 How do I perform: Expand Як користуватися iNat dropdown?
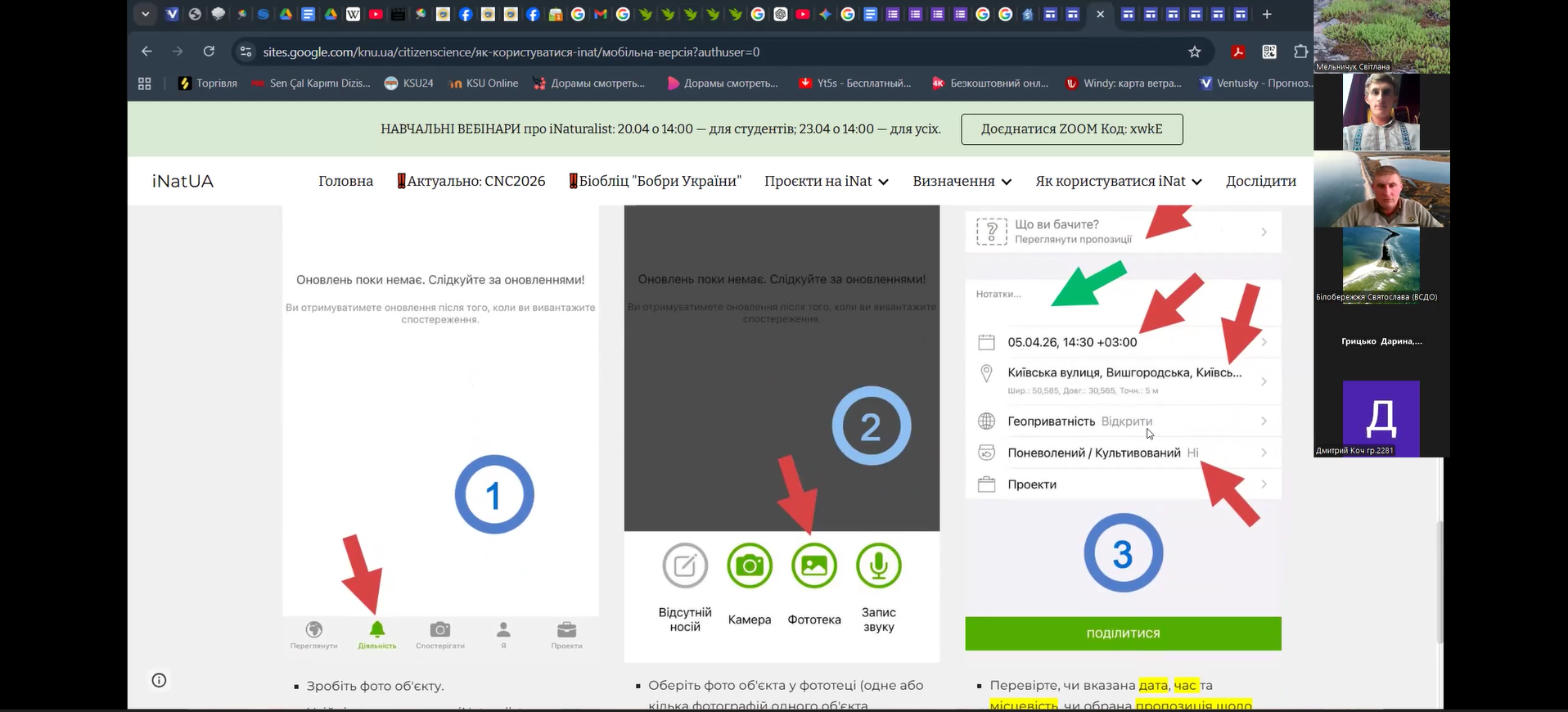[1118, 181]
